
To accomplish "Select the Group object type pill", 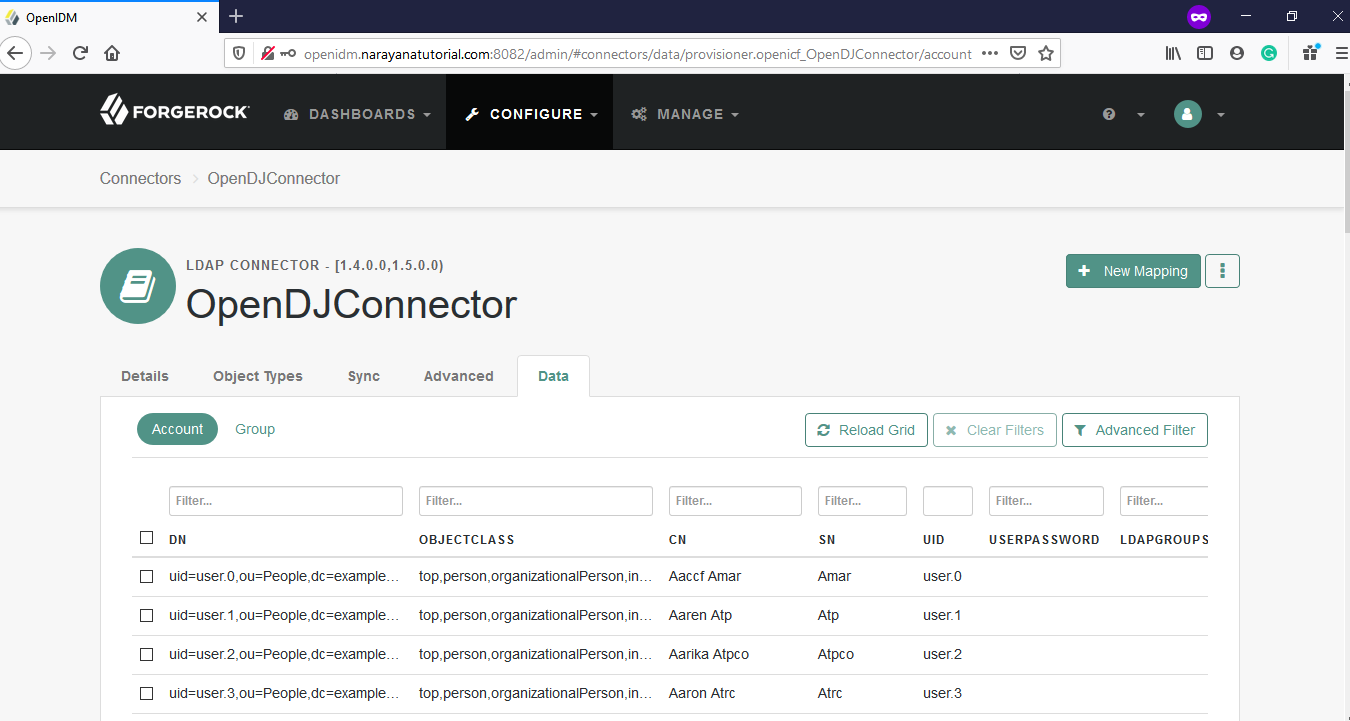I will click(255, 429).
